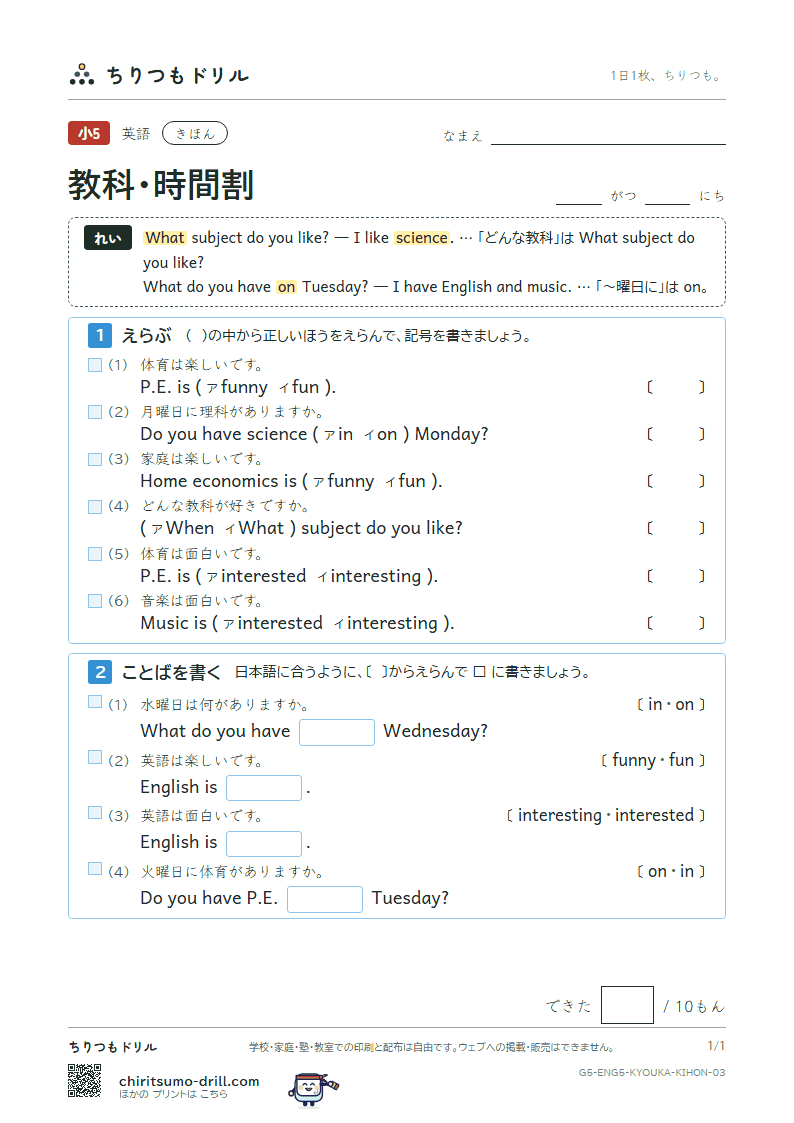Click answer bracket for subject do you like?
This screenshot has height=1123, width=794.
point(676,529)
